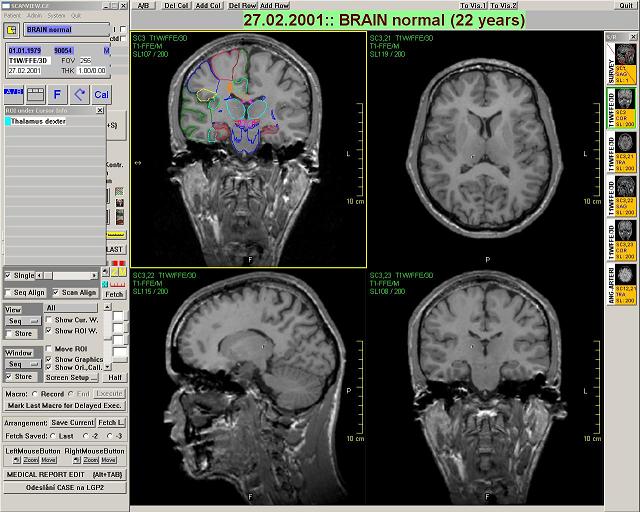640x512 pixels.
Task: Click the film layout grid icon
Action: 34,94
